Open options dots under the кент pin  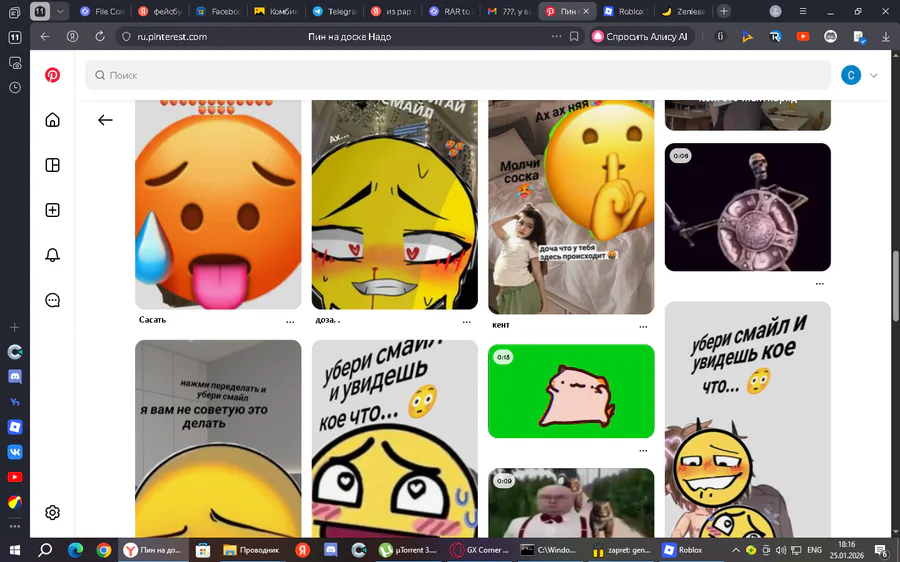point(643,327)
